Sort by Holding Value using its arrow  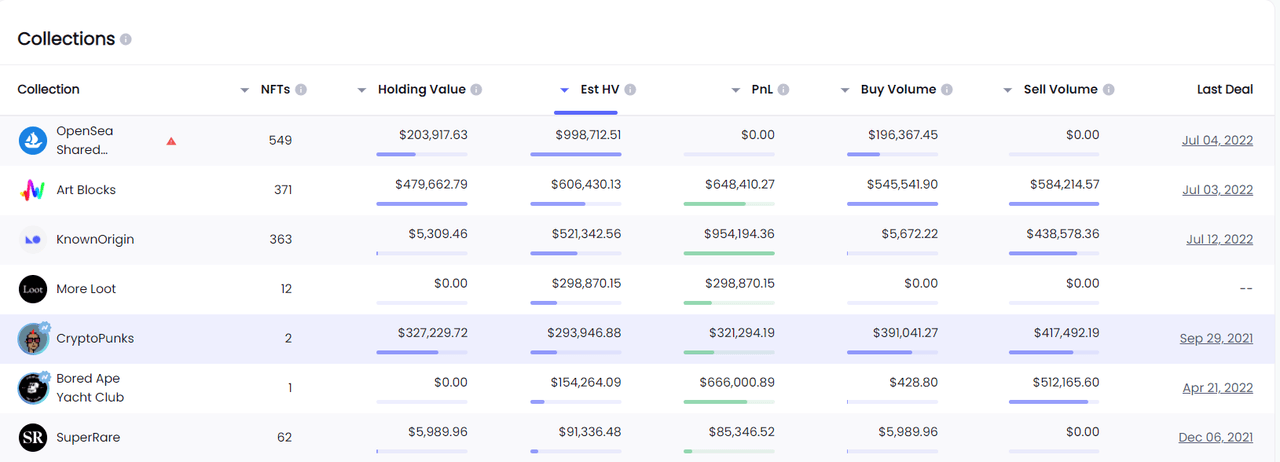point(362,90)
